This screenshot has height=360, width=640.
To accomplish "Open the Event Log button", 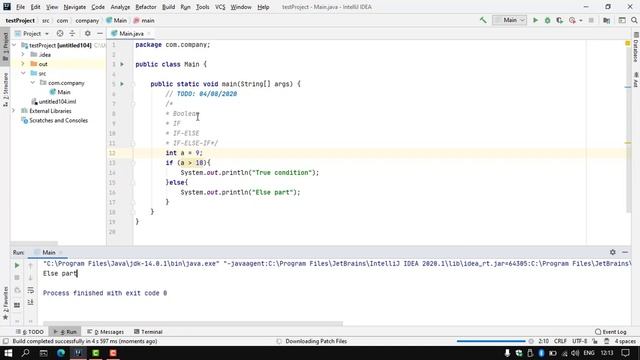I will click(x=611, y=331).
